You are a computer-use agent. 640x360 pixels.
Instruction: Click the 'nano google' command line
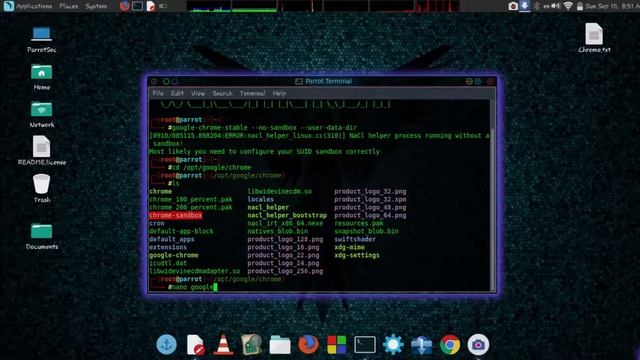click(x=192, y=287)
